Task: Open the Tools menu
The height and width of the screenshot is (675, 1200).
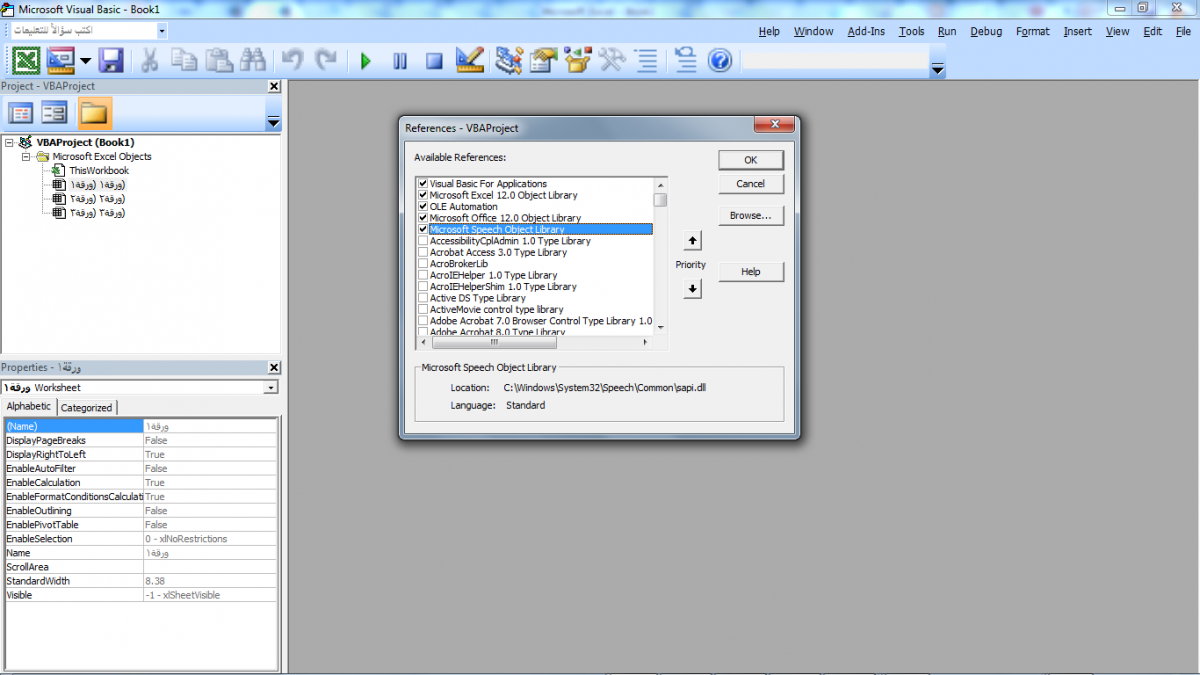Action: pos(911,31)
